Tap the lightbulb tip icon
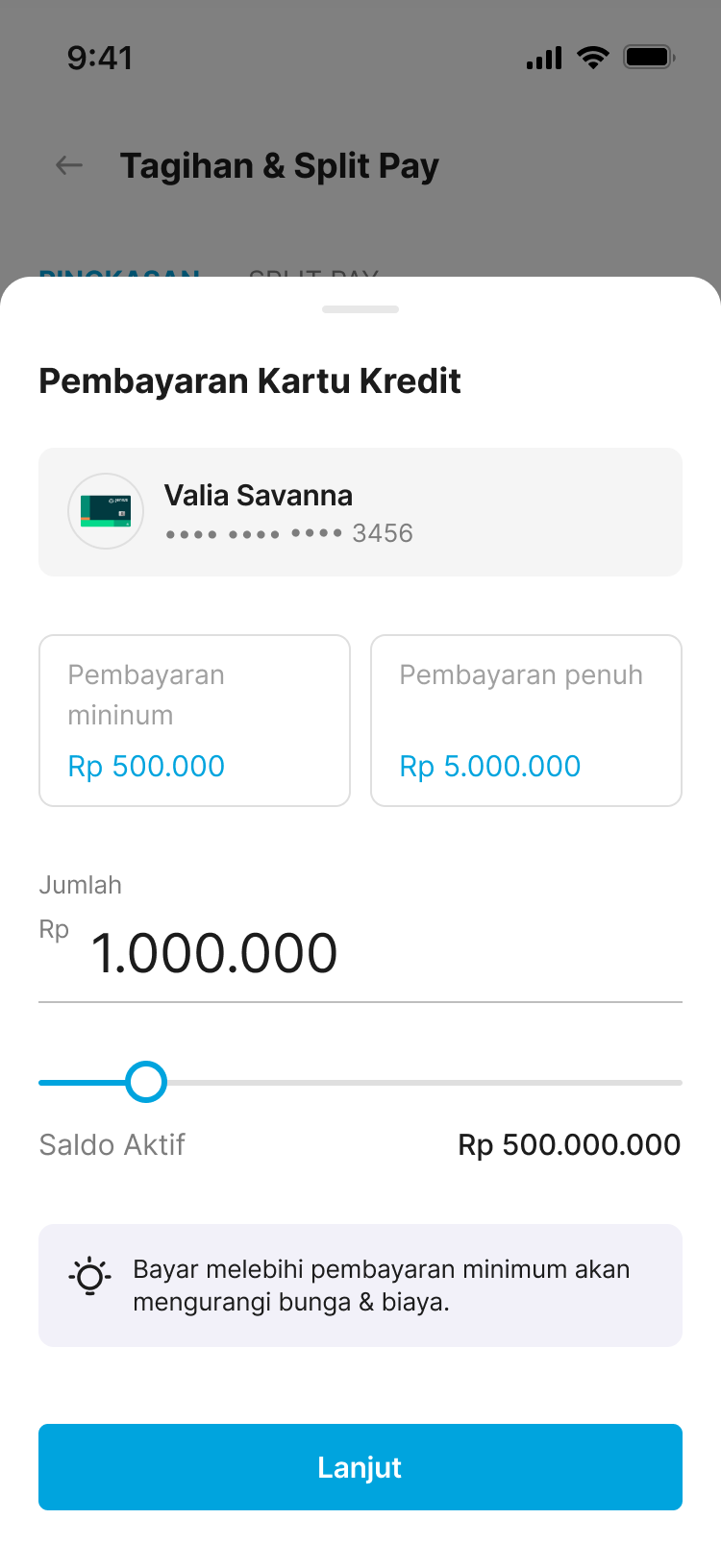Viewport: 721px width, 1568px height. (x=90, y=1276)
